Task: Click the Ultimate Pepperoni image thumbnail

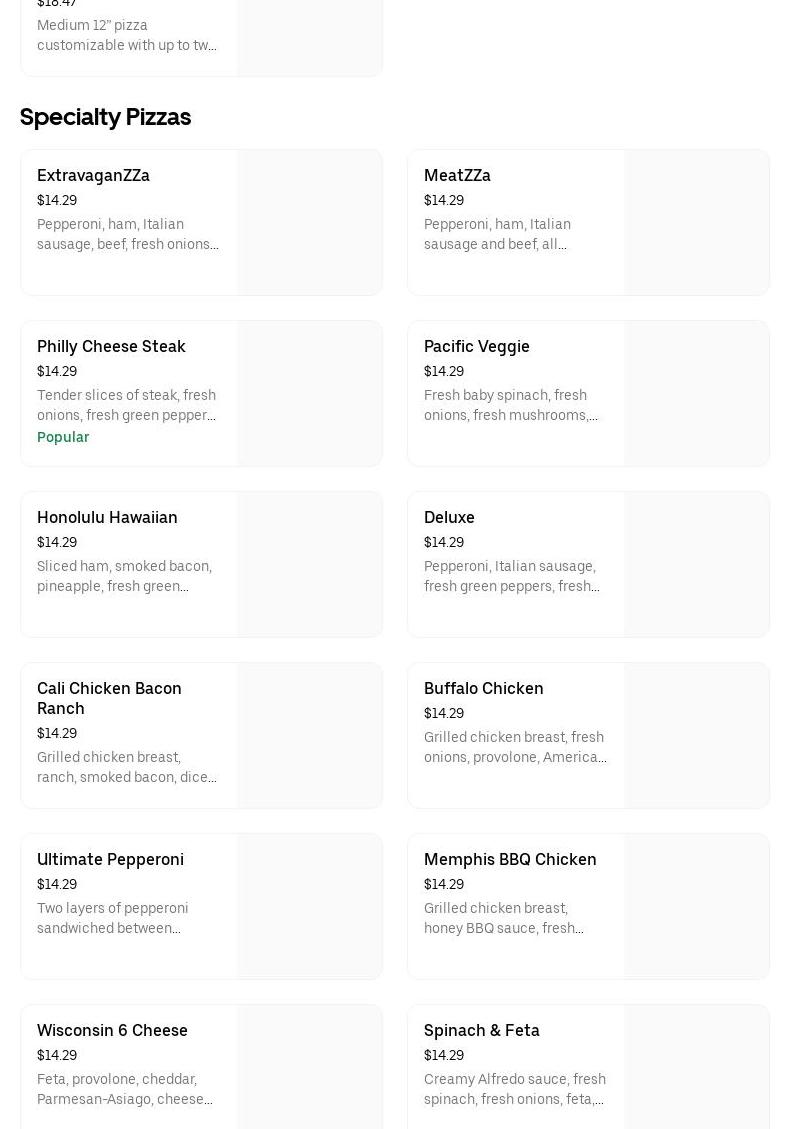Action: point(310,906)
